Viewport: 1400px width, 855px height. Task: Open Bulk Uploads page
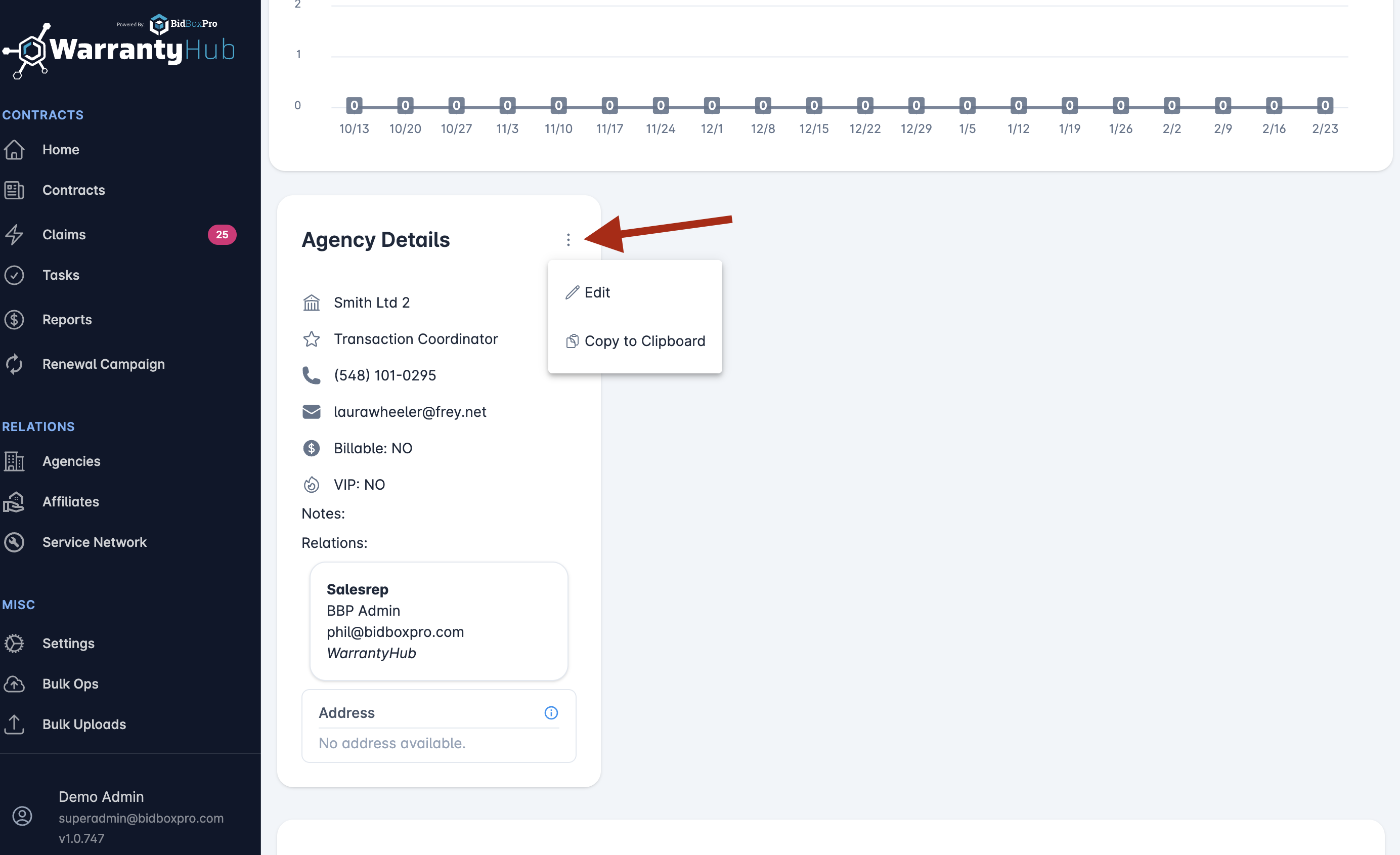[84, 724]
